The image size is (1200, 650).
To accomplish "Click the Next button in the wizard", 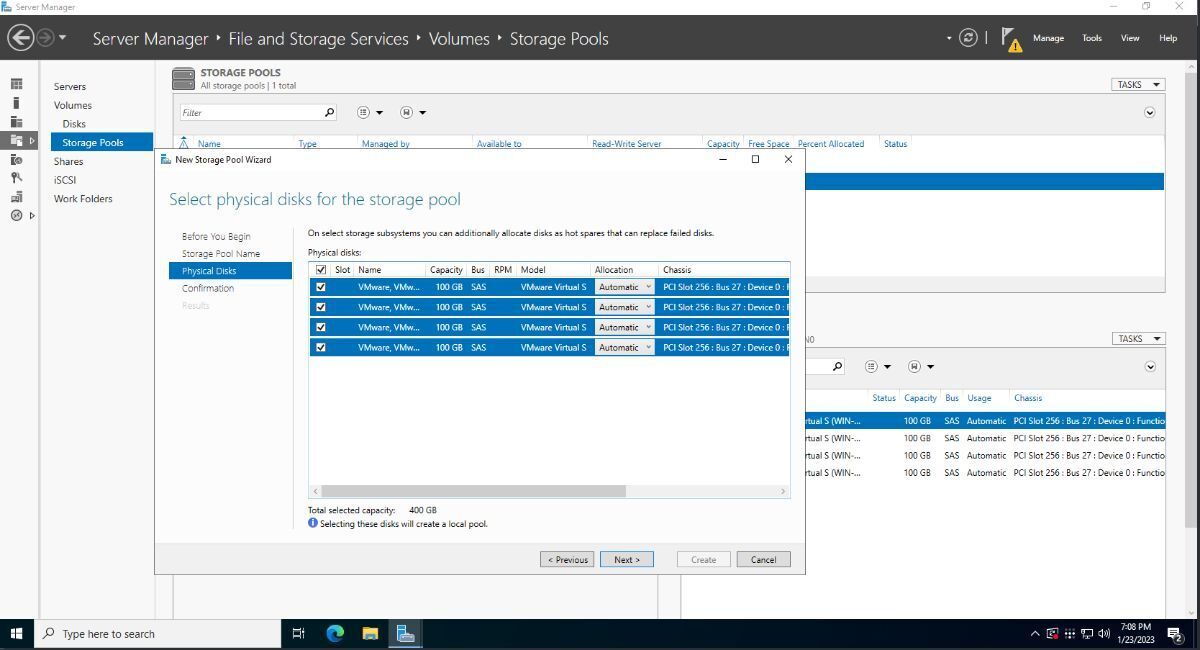I will pos(626,559).
